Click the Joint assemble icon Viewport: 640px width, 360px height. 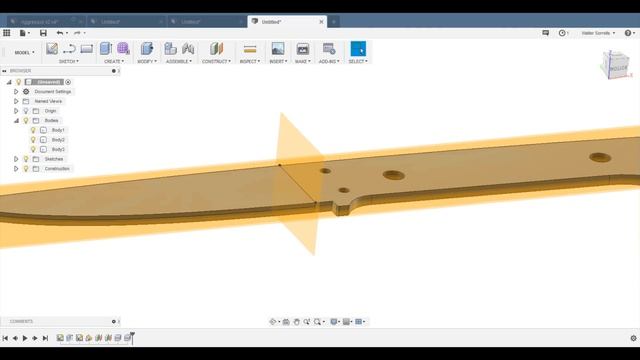(x=188, y=49)
